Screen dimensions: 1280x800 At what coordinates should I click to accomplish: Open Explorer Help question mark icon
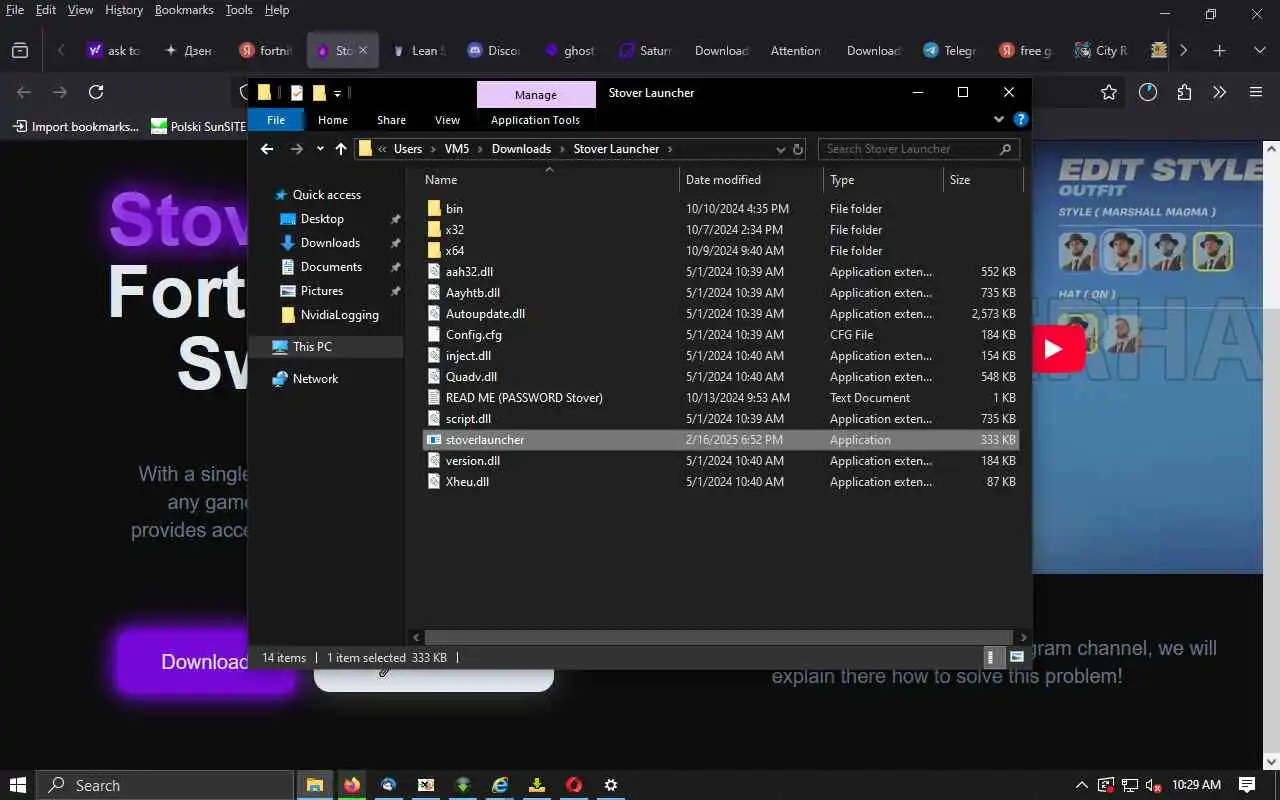tap(1020, 119)
